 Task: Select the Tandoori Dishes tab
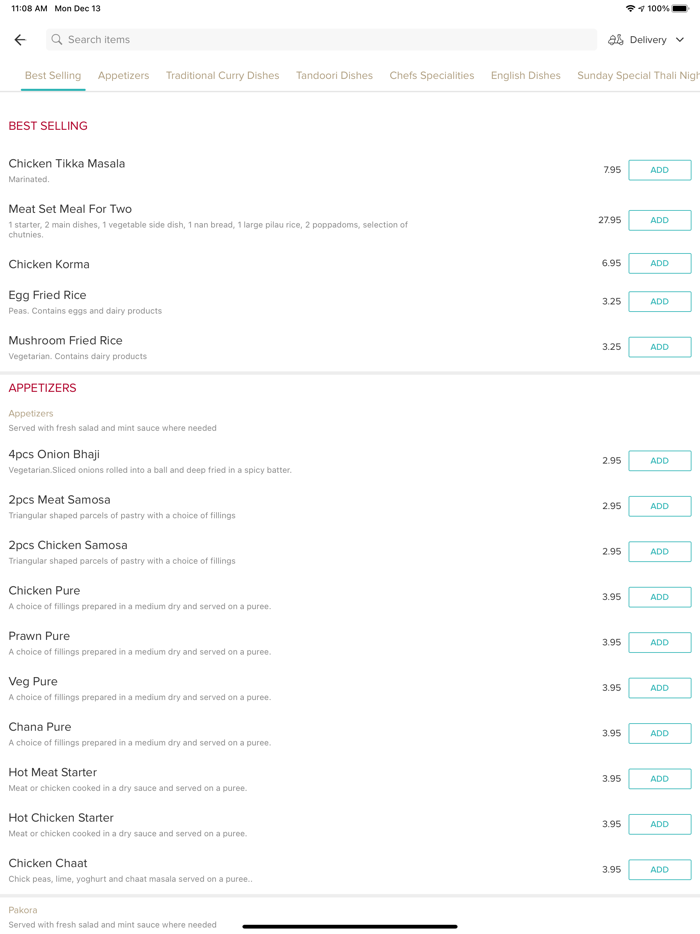334,76
